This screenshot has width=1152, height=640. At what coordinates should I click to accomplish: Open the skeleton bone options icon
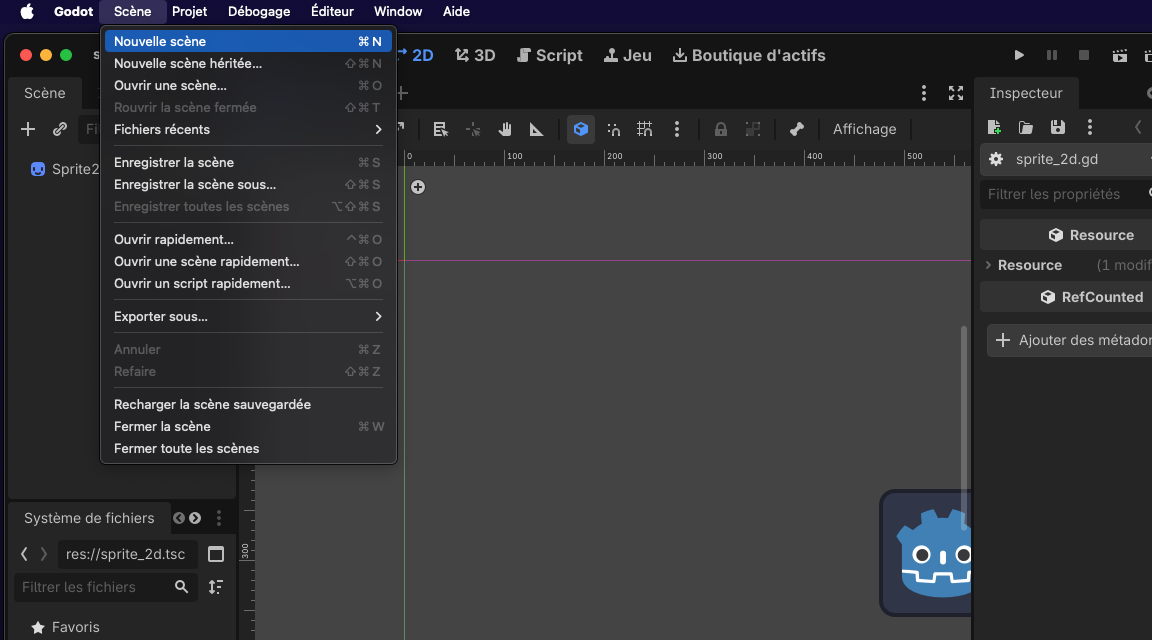(x=796, y=129)
